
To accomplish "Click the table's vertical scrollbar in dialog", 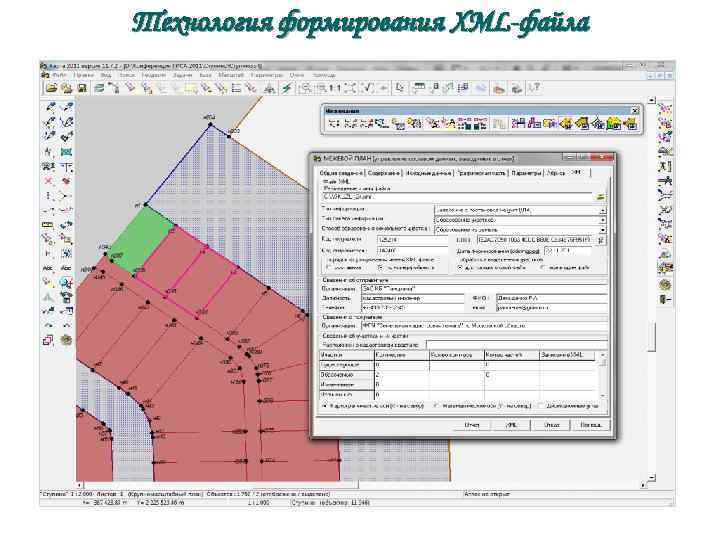I will [x=602, y=375].
